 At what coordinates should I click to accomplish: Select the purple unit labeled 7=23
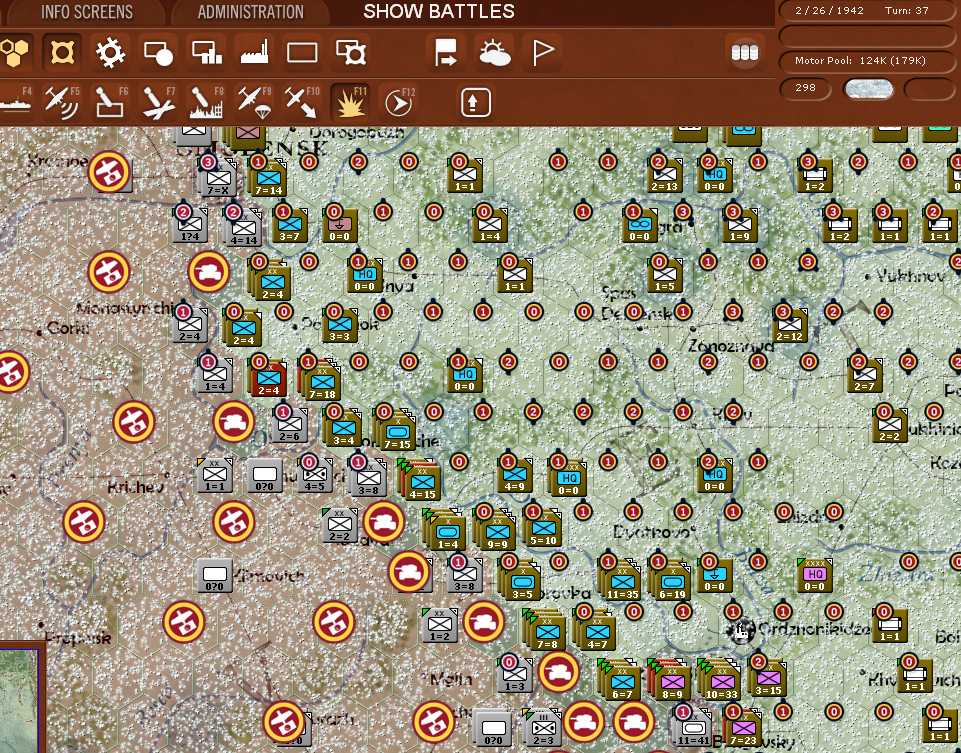742,728
